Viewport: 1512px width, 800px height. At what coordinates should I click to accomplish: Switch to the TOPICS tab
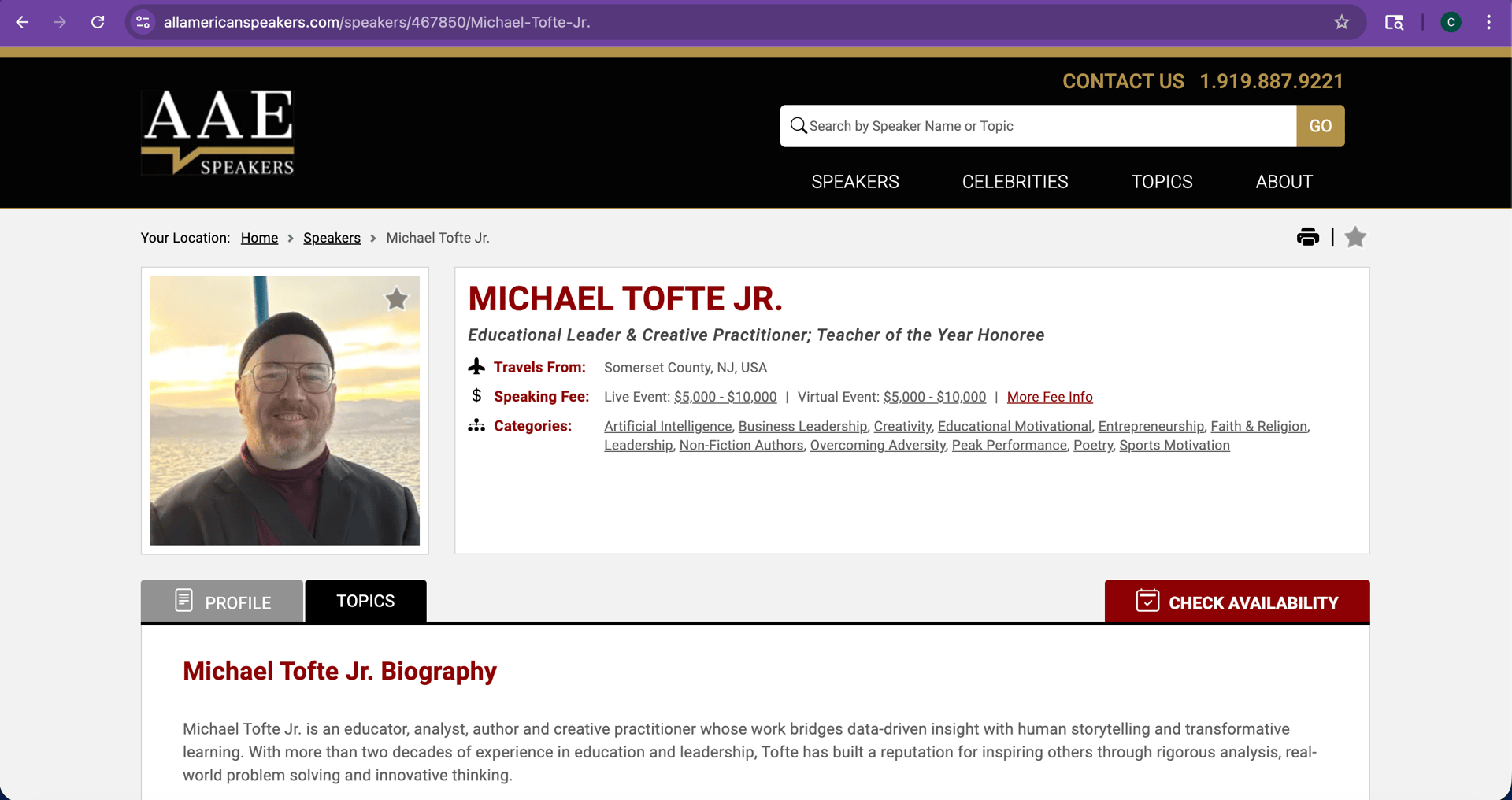[365, 601]
